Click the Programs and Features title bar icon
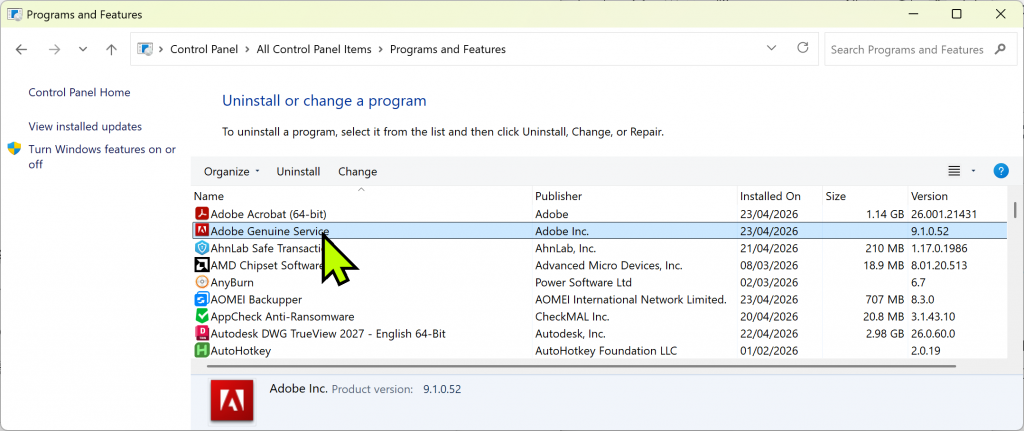Viewport: 1024px width, 431px height. pyautogui.click(x=14, y=14)
